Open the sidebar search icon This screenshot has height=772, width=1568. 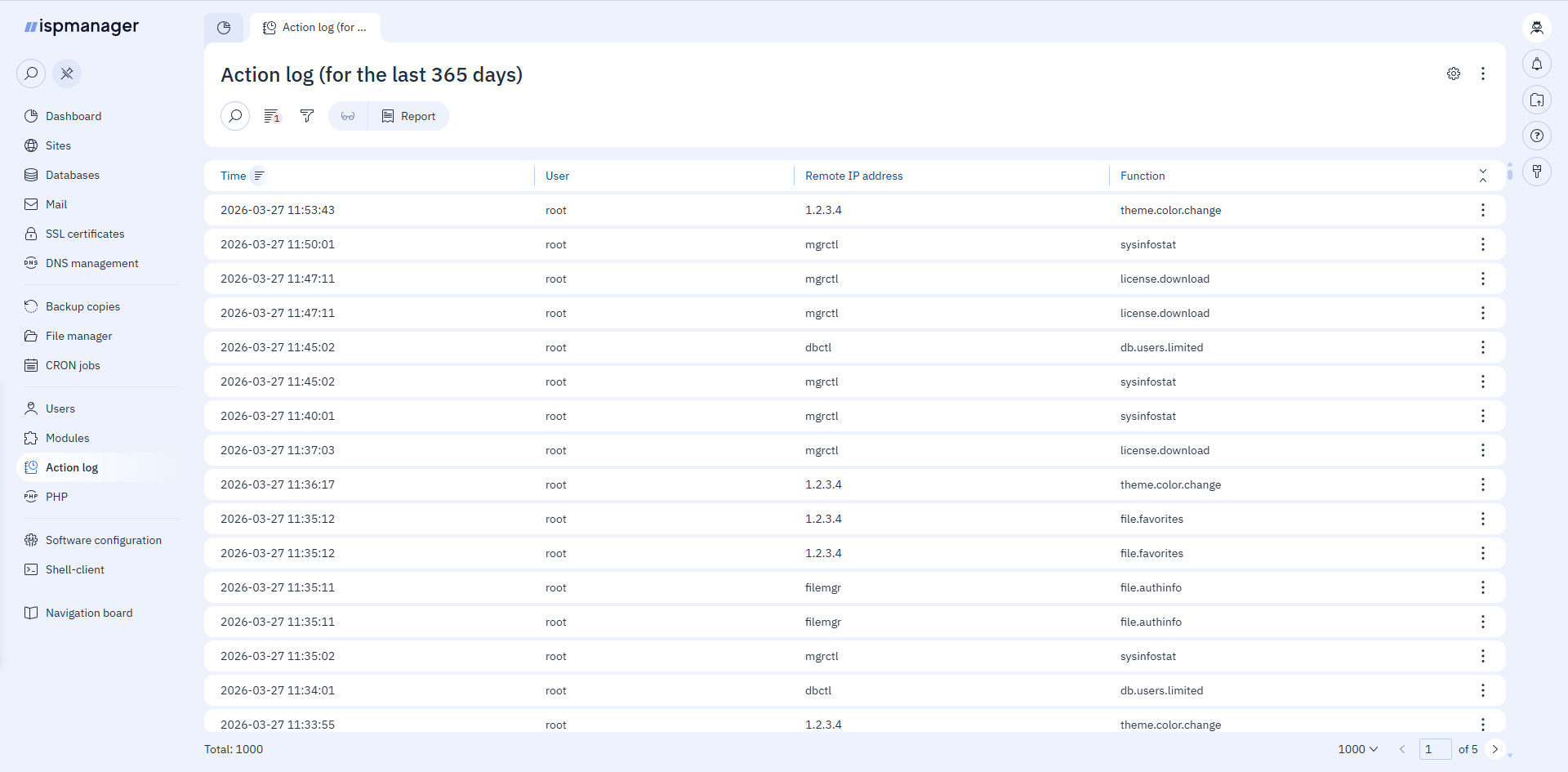(31, 74)
